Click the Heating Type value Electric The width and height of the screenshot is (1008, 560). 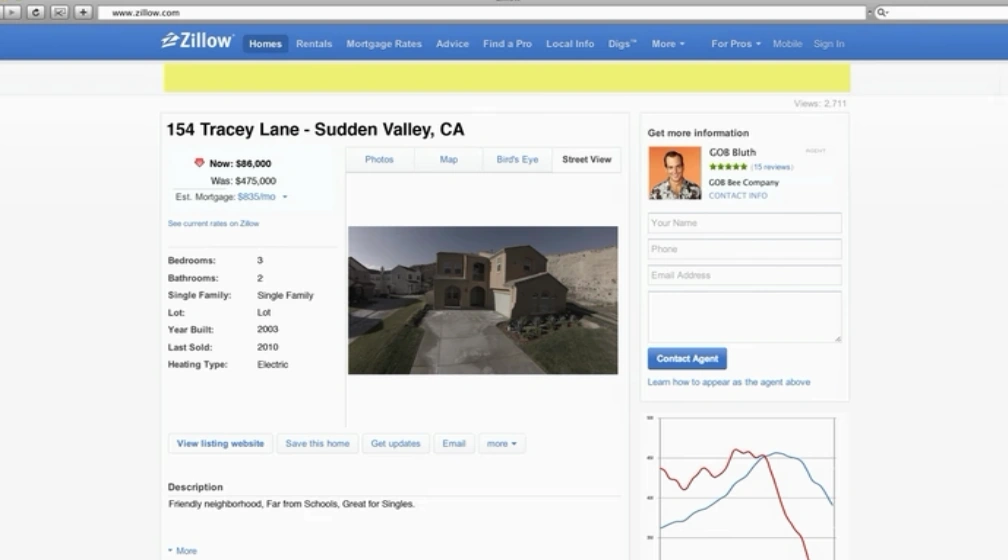click(273, 364)
